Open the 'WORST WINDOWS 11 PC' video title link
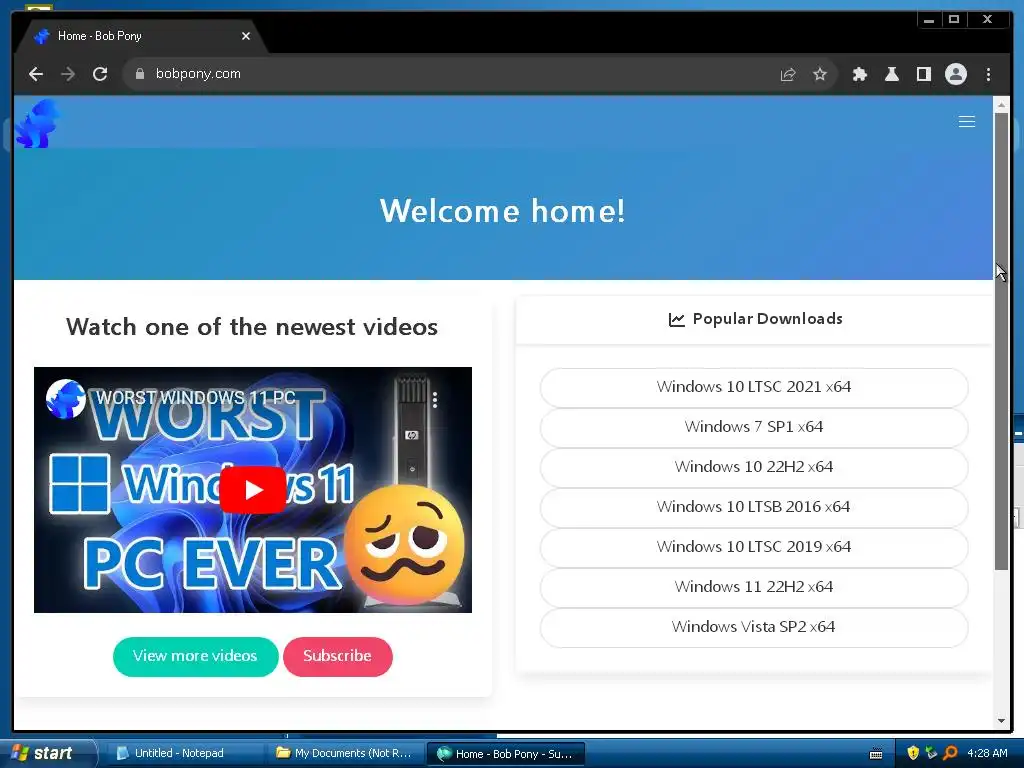 196,398
